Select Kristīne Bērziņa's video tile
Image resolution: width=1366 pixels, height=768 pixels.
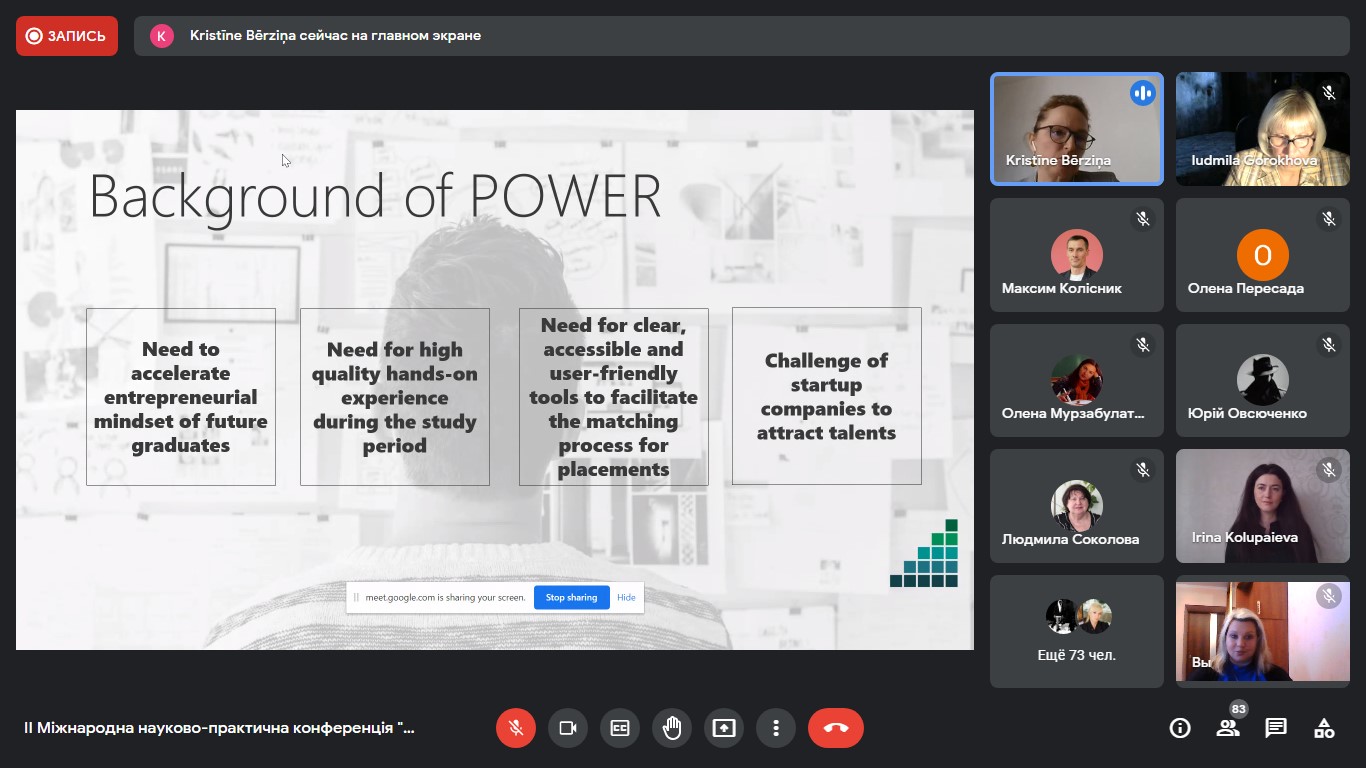(x=1076, y=129)
